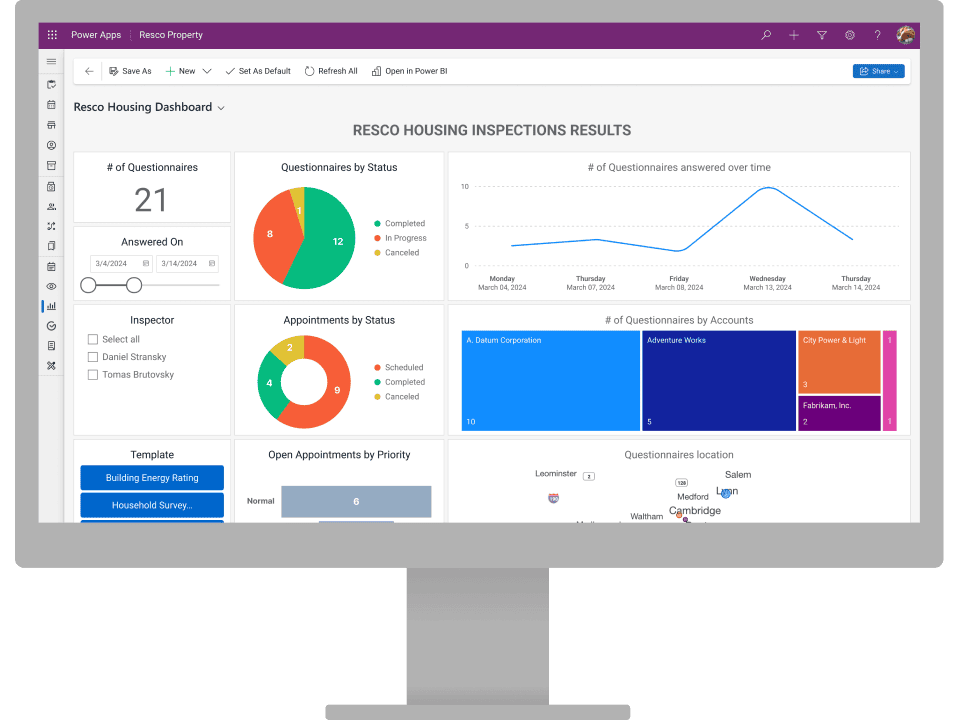Select the A. Datum Corporation treemap tile
The image size is (960, 720).
coord(550,381)
